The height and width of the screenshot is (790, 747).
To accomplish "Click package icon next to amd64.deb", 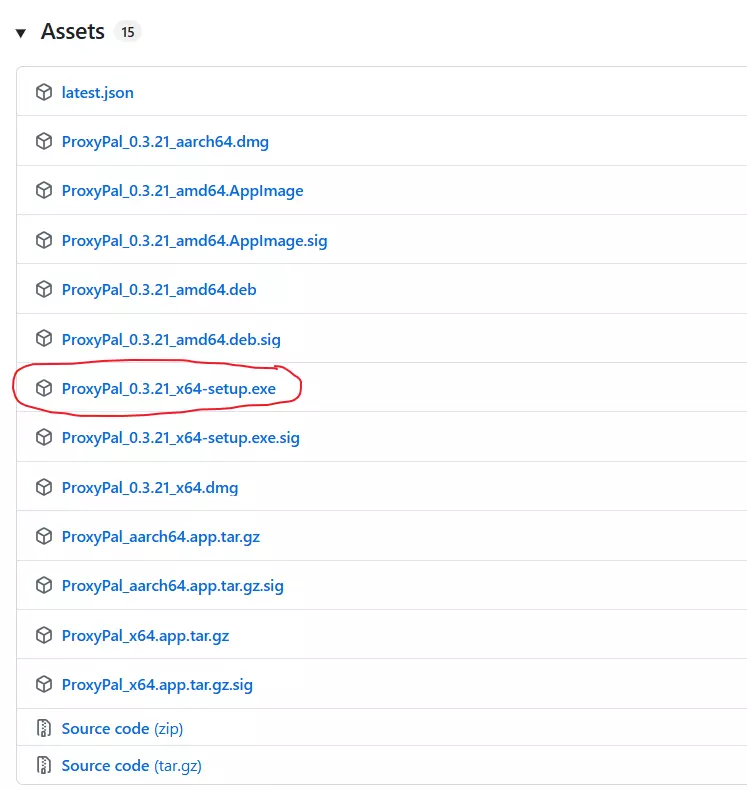I will click(43, 290).
